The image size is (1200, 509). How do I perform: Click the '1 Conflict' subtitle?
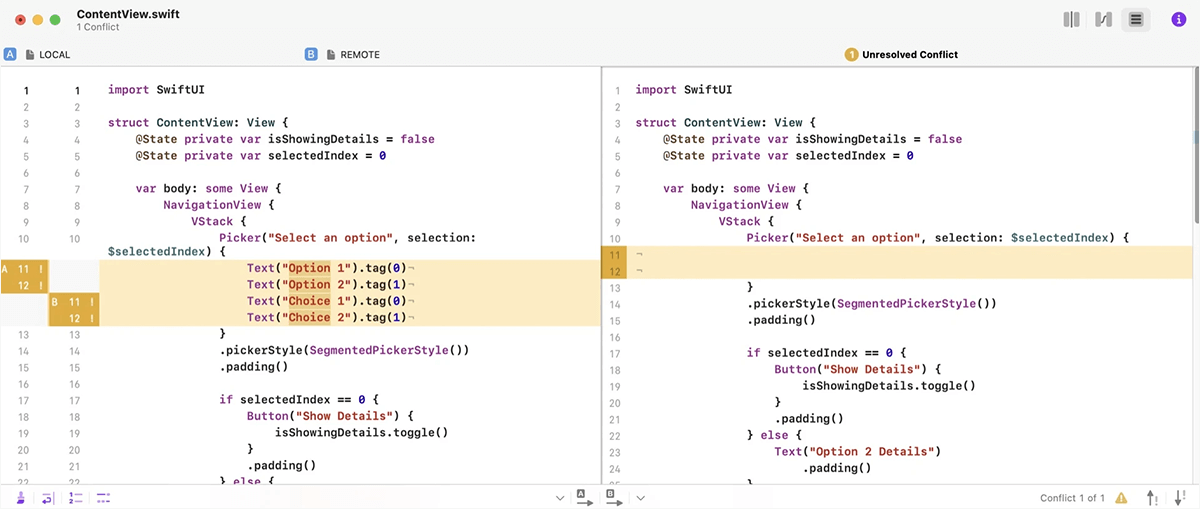click(98, 27)
